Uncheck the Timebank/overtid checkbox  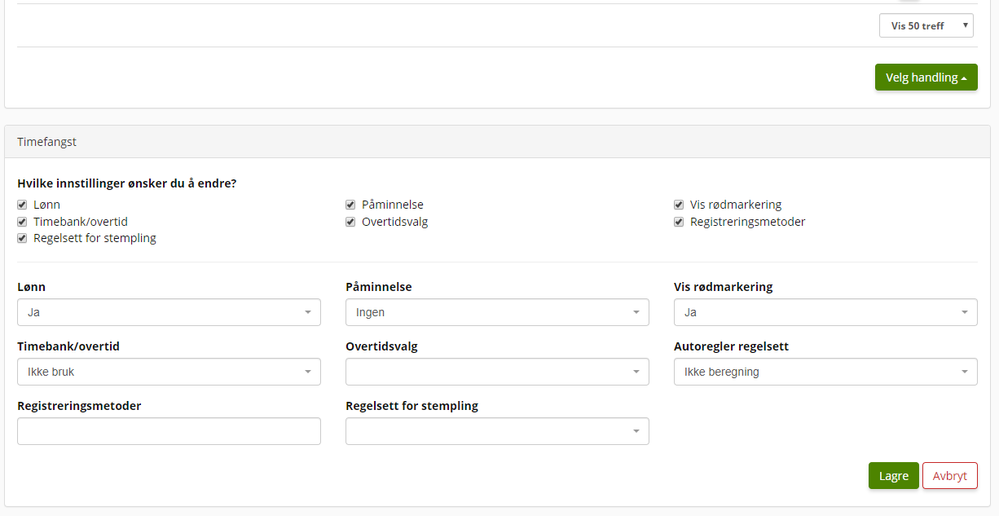coord(23,222)
